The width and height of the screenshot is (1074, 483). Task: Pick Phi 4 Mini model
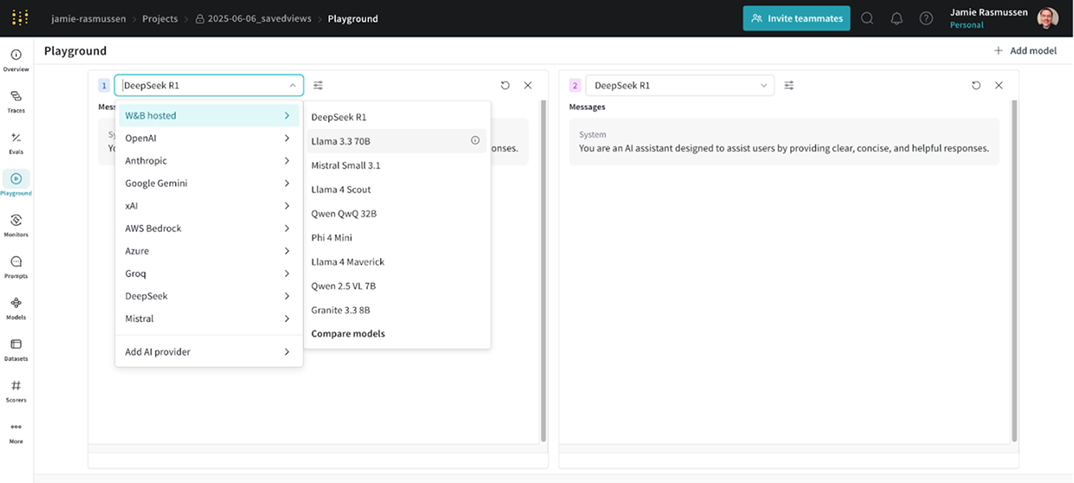point(397,238)
